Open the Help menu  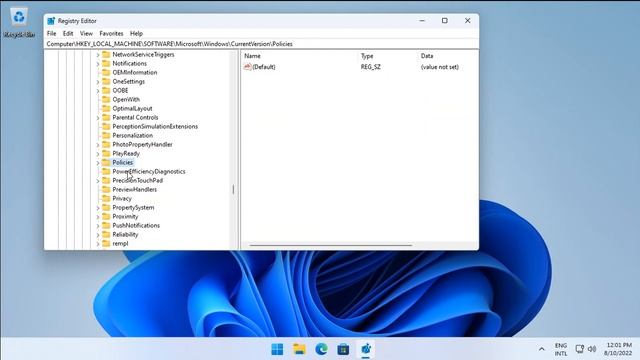[136, 33]
